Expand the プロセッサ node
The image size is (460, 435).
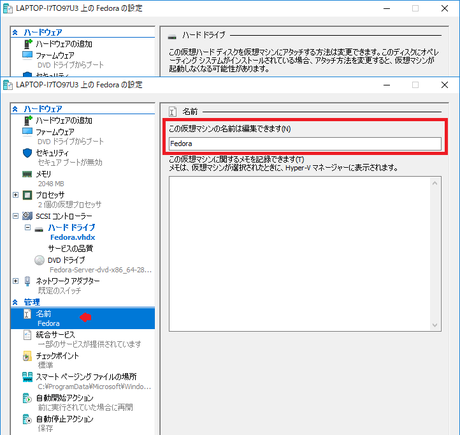(x=16, y=195)
